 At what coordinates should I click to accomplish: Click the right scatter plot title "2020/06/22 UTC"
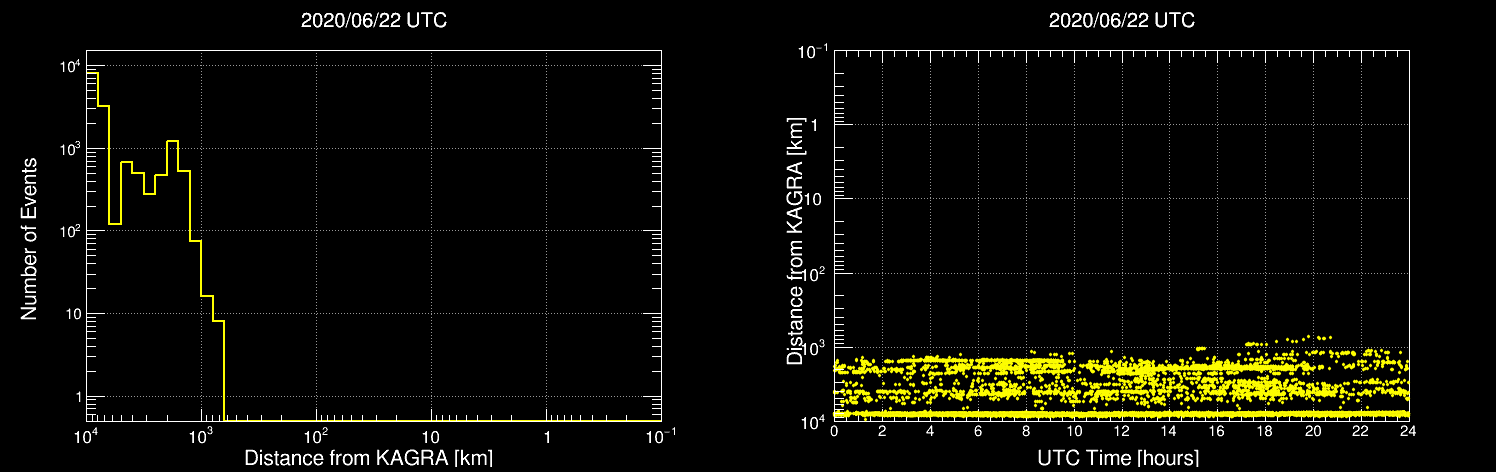[x=1121, y=21]
